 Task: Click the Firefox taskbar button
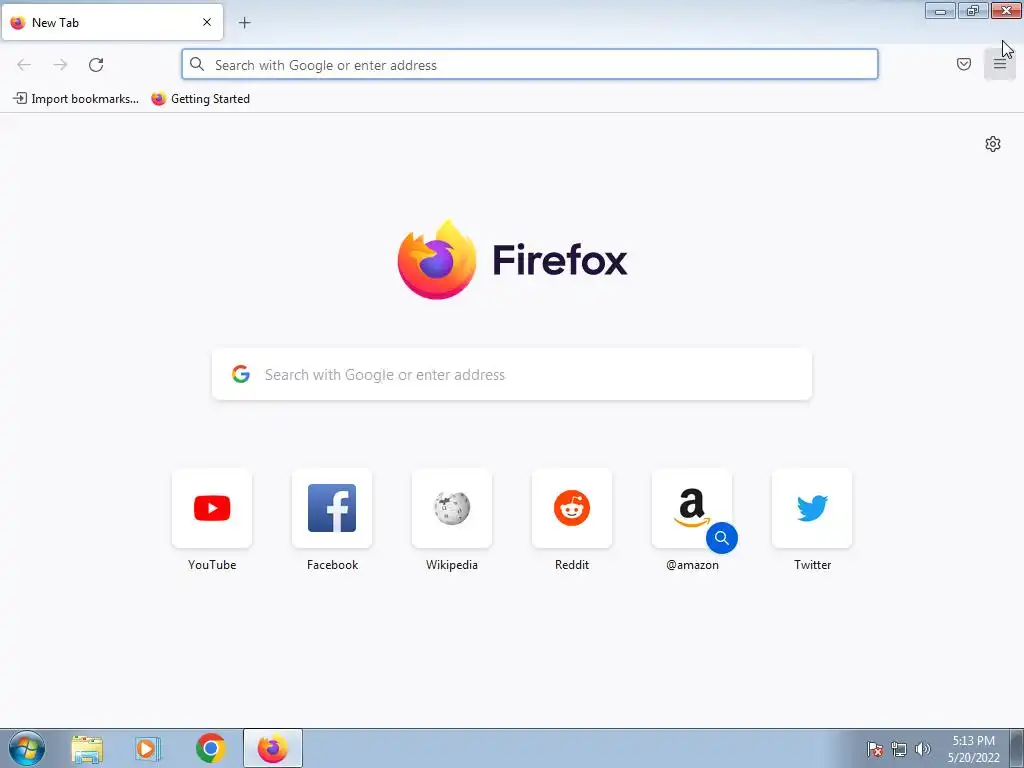[273, 748]
